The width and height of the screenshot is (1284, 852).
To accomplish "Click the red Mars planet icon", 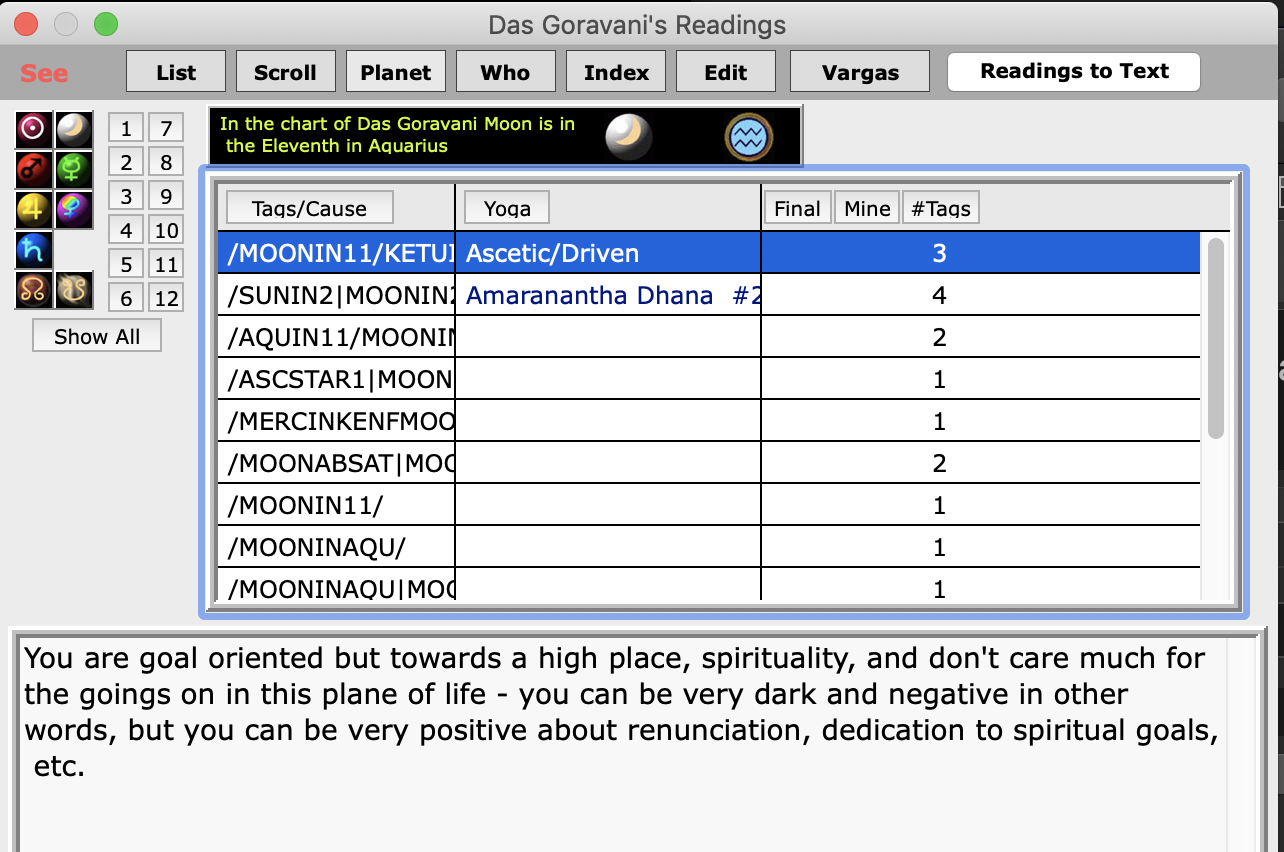I will click(x=34, y=170).
